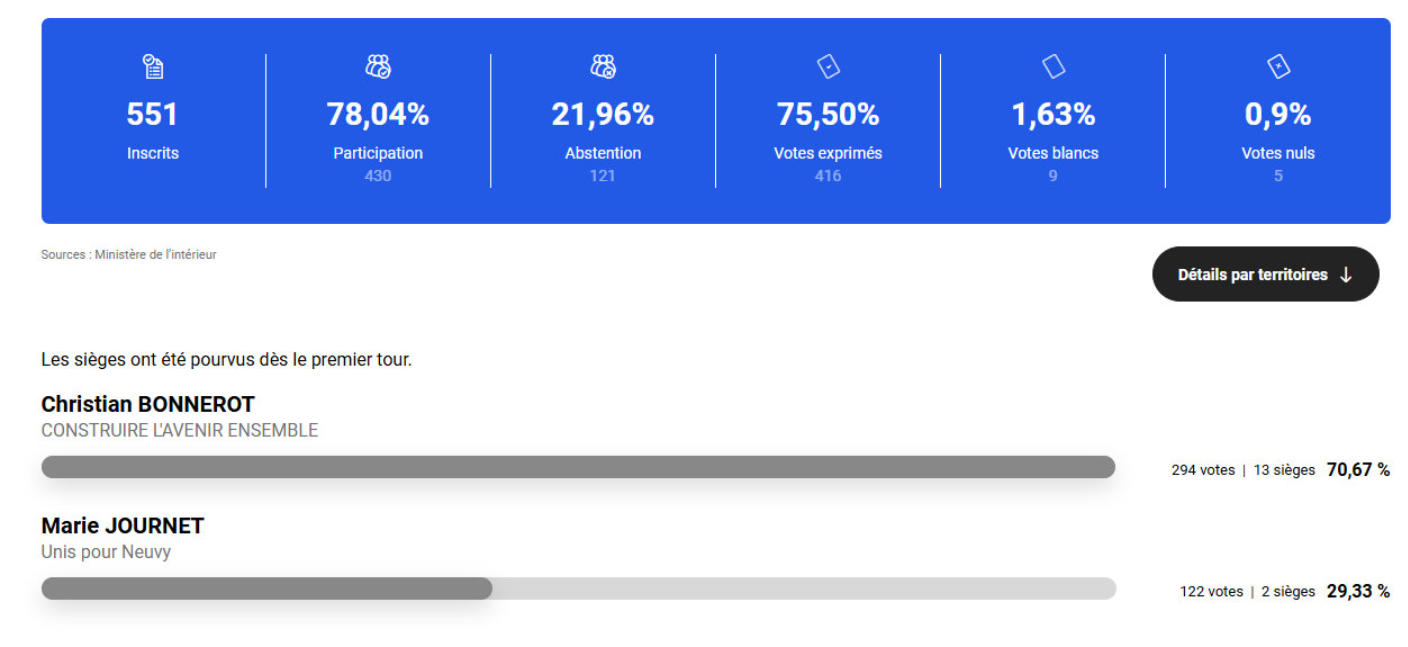
Task: Click the 551 Inscrits figure
Action: tap(152, 115)
